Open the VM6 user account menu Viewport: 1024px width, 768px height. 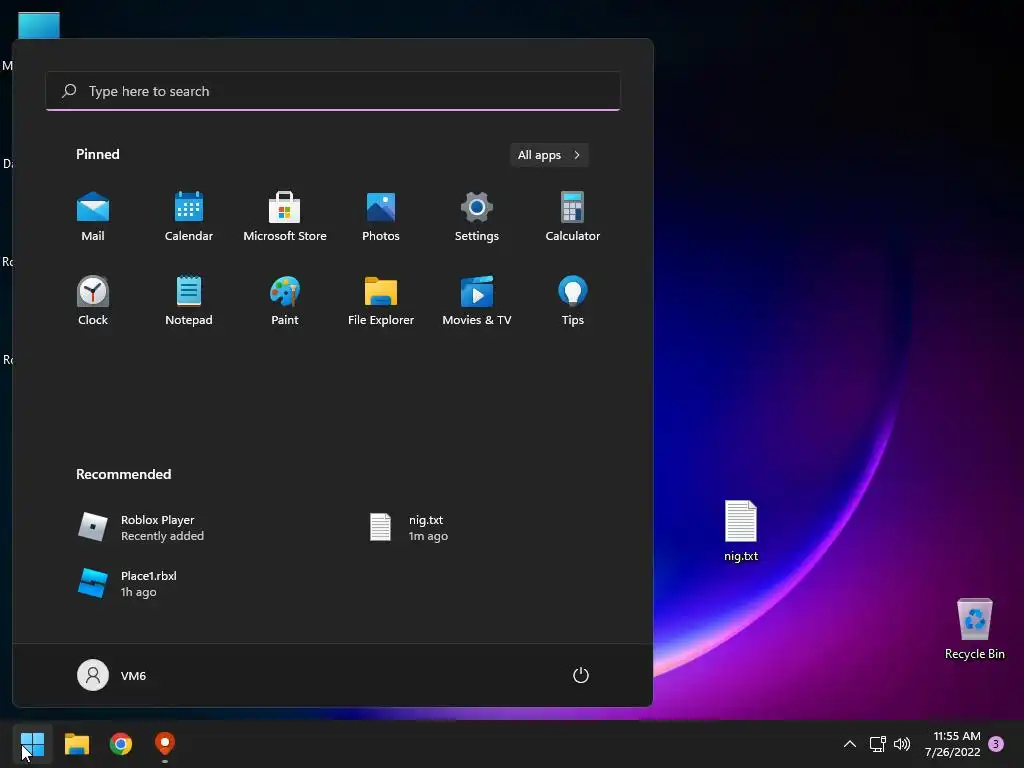coord(112,675)
